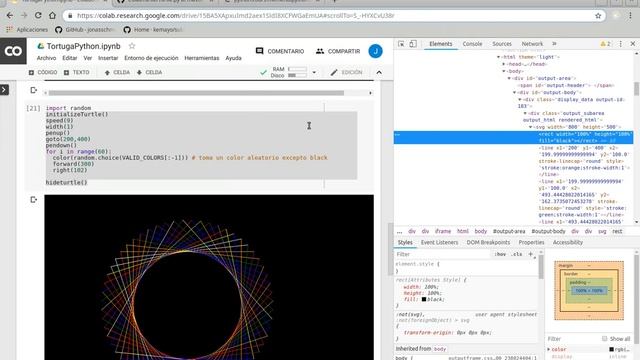Move the cell down with the down-arrow CELDA button
640x360 pixels.
(x=149, y=72)
